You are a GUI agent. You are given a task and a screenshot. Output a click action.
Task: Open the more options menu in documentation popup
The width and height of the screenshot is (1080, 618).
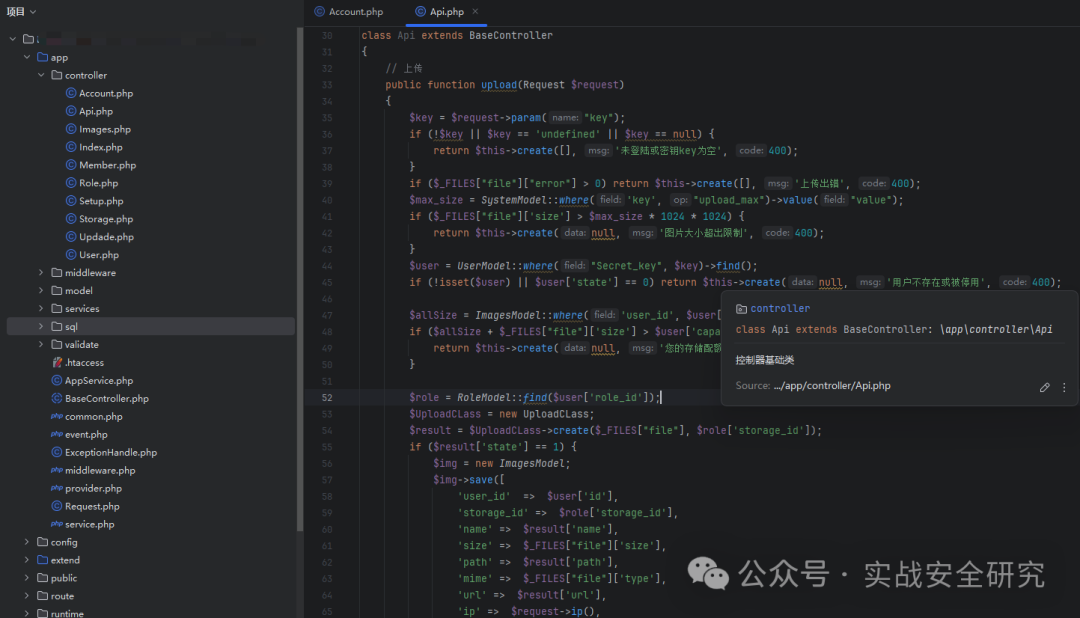tap(1064, 387)
